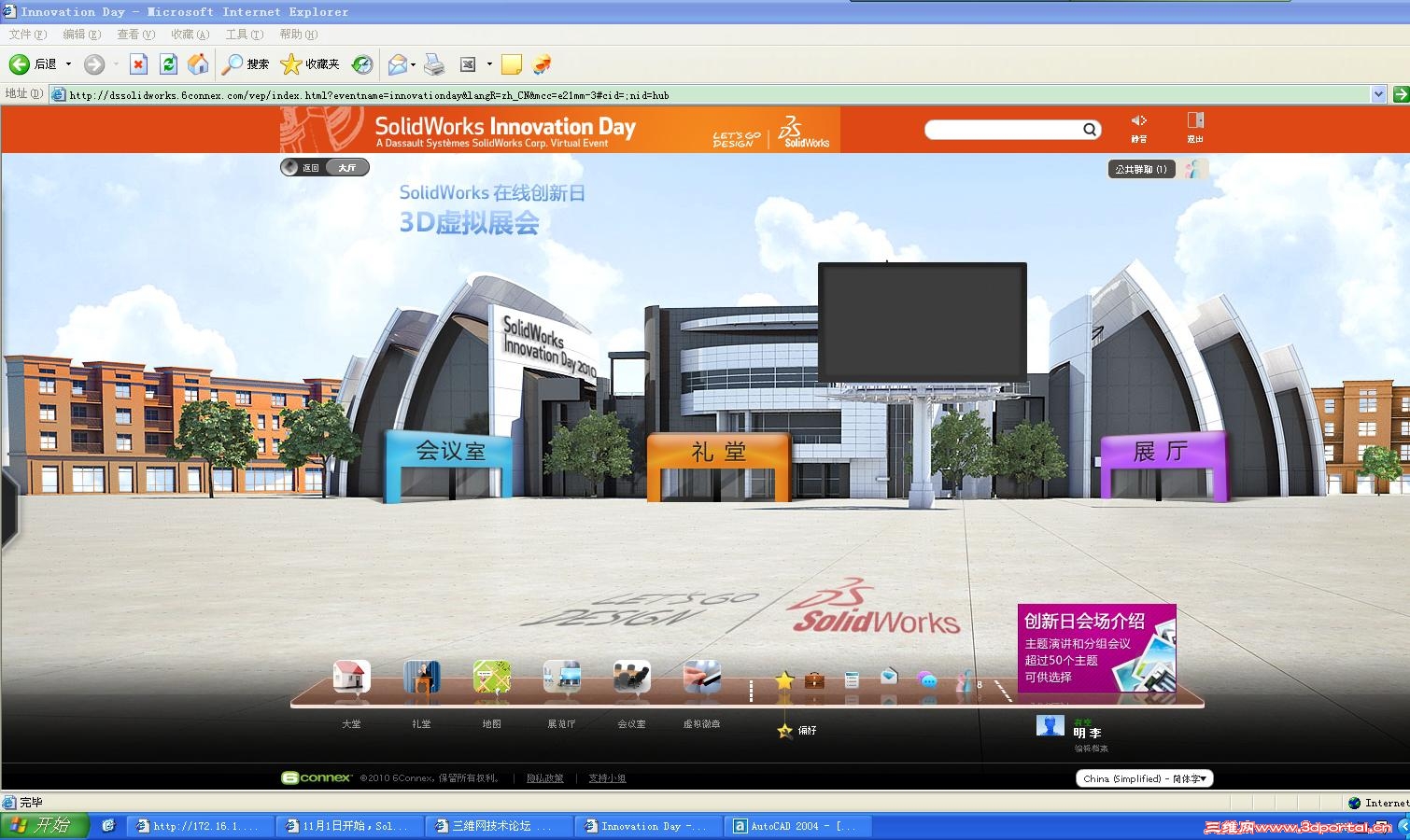Click the 偏好 preferences star label

[x=797, y=730]
